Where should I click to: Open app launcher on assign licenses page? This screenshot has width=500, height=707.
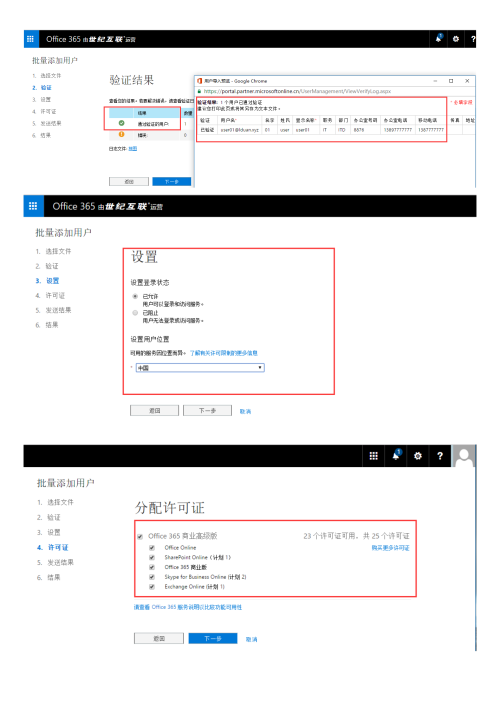(x=374, y=456)
